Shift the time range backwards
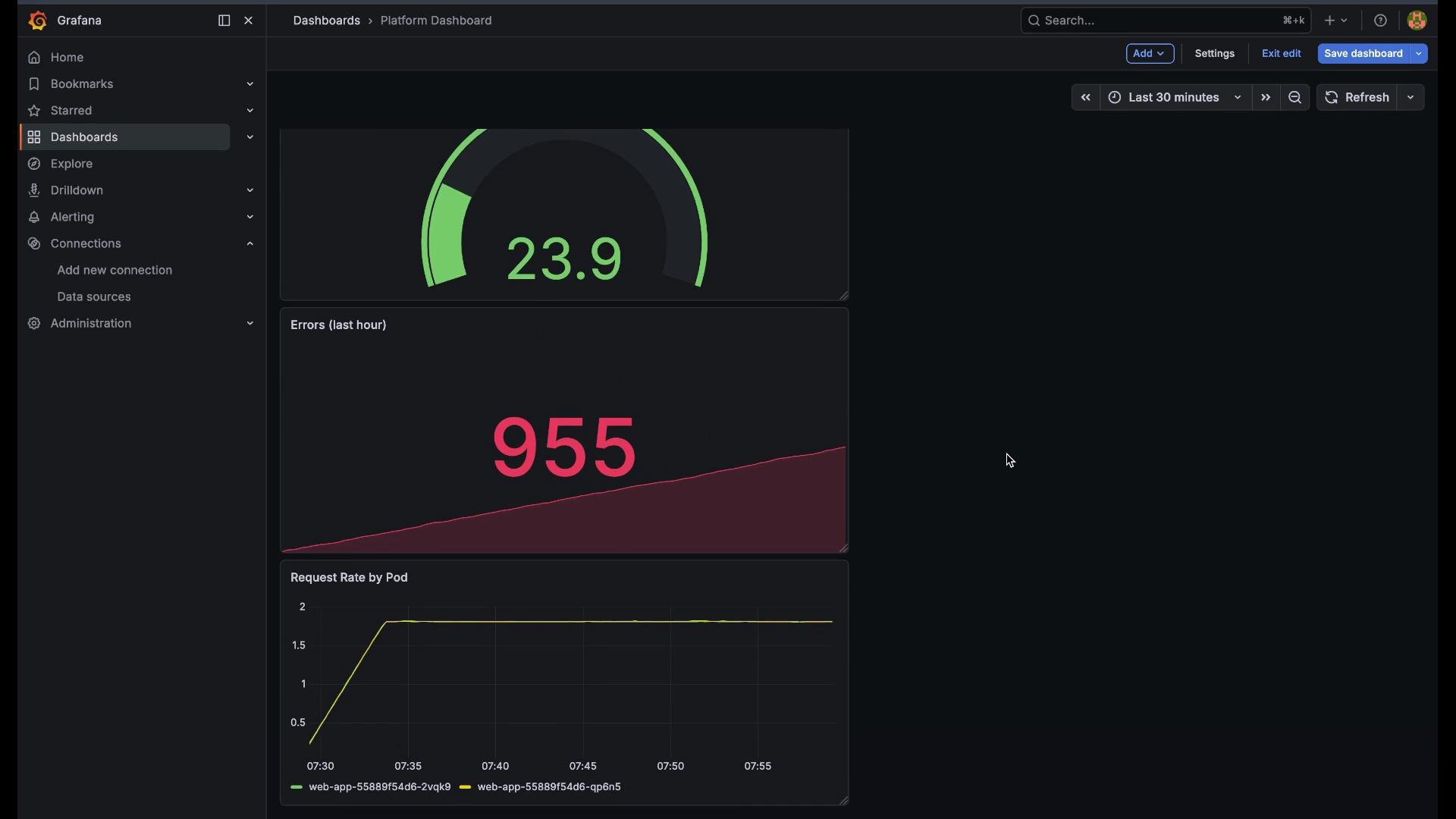Viewport: 1456px width, 819px height. (1086, 98)
